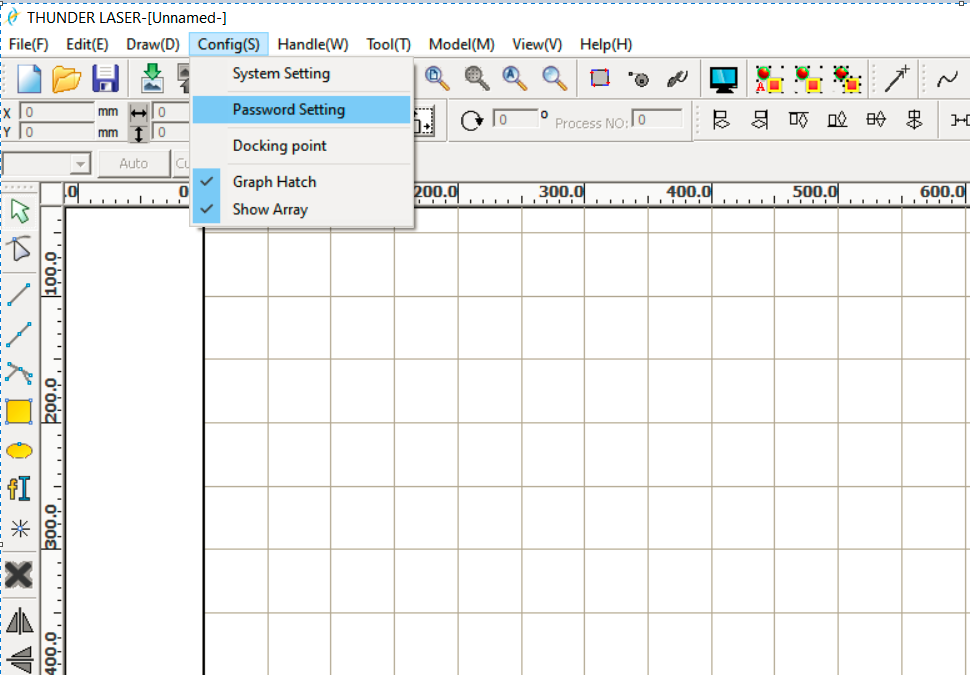
Task: Click the gray X delete tool
Action: click(x=19, y=575)
